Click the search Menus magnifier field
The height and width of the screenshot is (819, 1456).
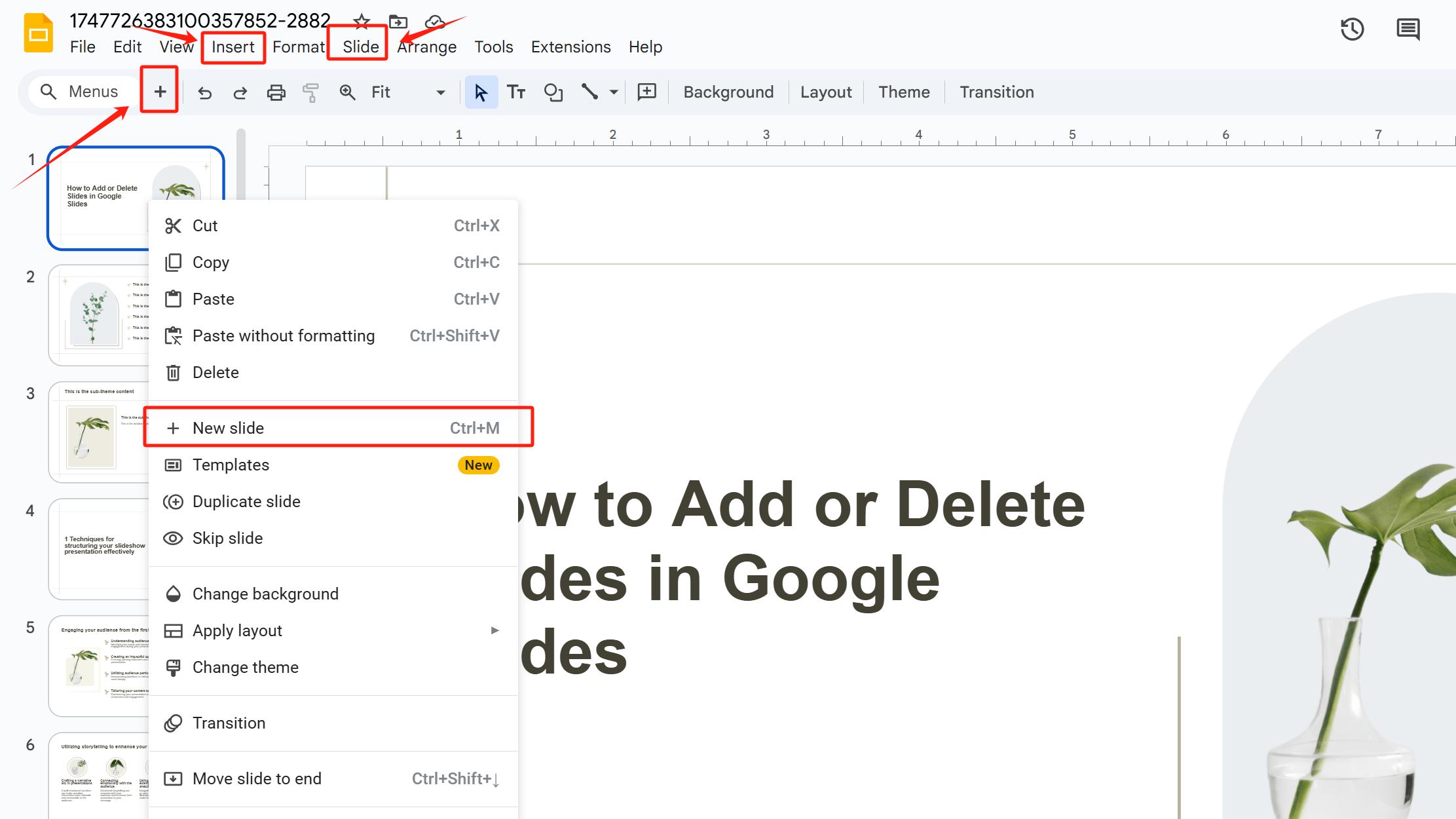click(x=84, y=92)
